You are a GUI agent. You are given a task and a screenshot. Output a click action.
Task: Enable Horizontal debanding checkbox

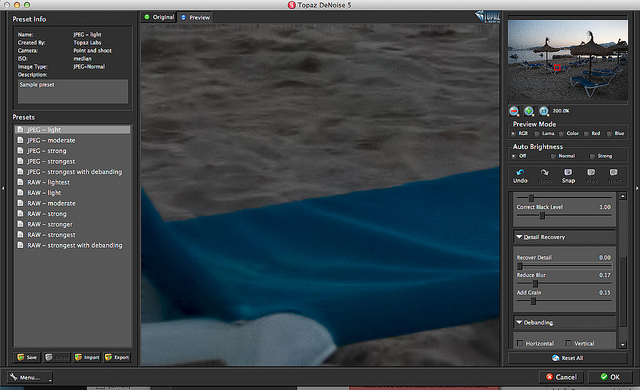pos(520,343)
